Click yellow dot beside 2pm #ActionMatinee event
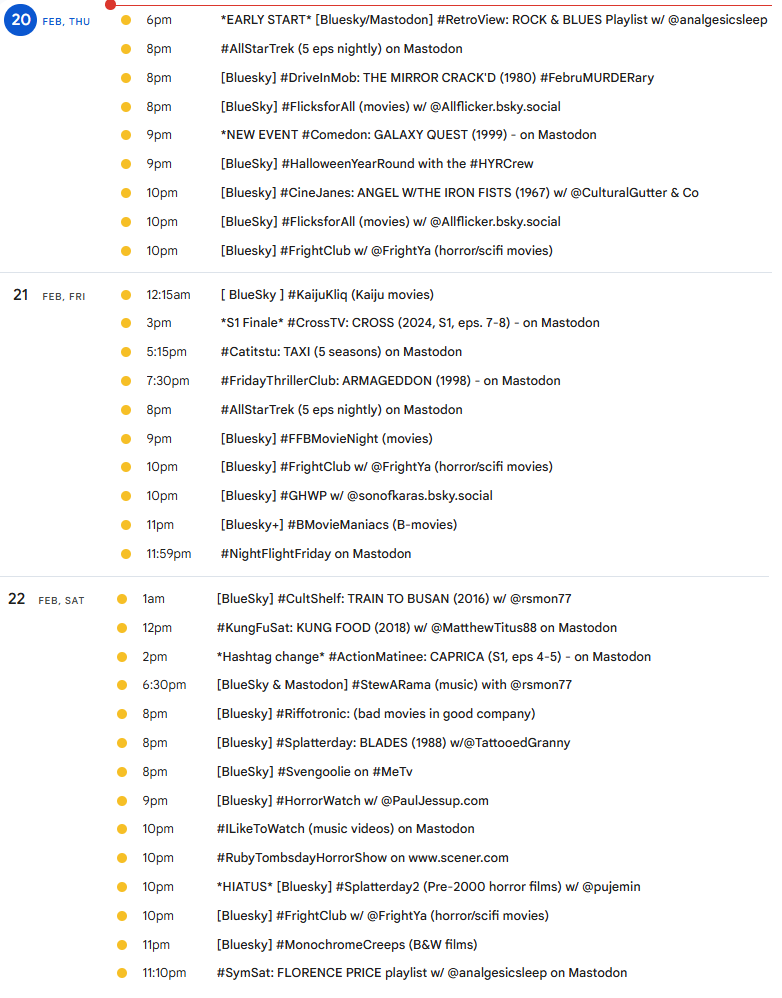Image resolution: width=782 pixels, height=998 pixels. tap(122, 657)
